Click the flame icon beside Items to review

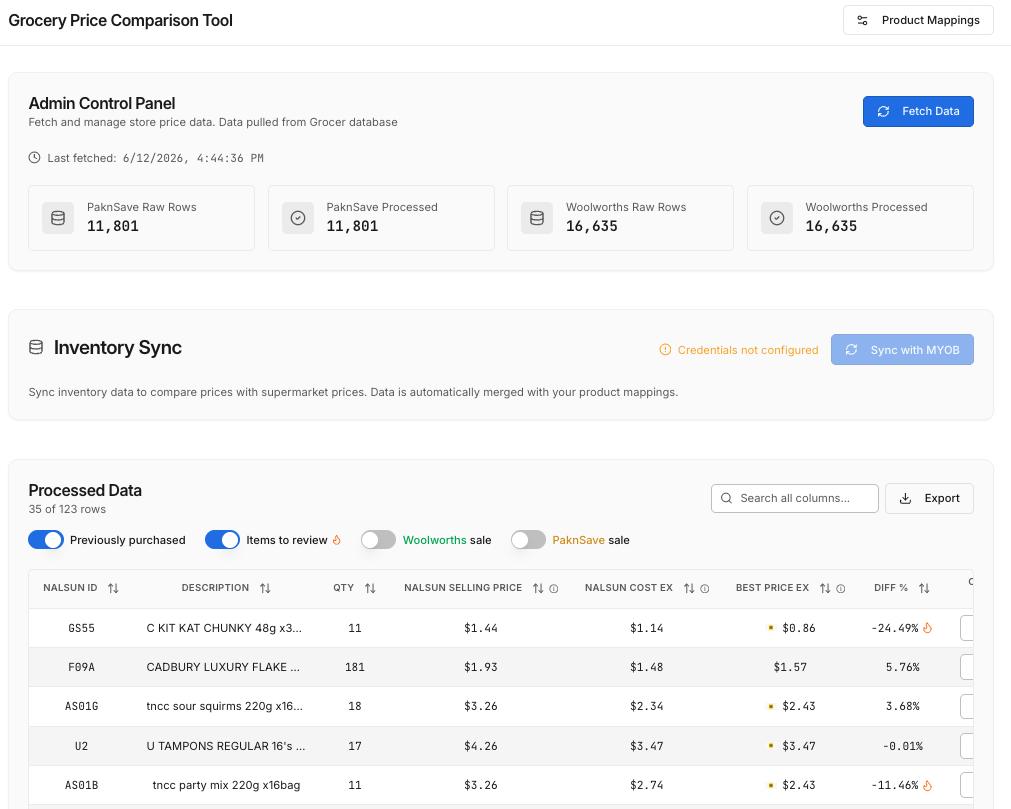[337, 540]
